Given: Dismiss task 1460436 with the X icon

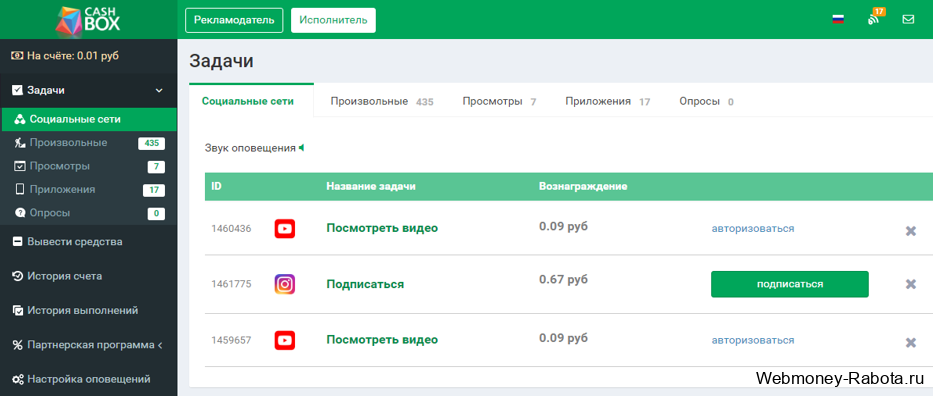Looking at the screenshot, I should (x=910, y=231).
